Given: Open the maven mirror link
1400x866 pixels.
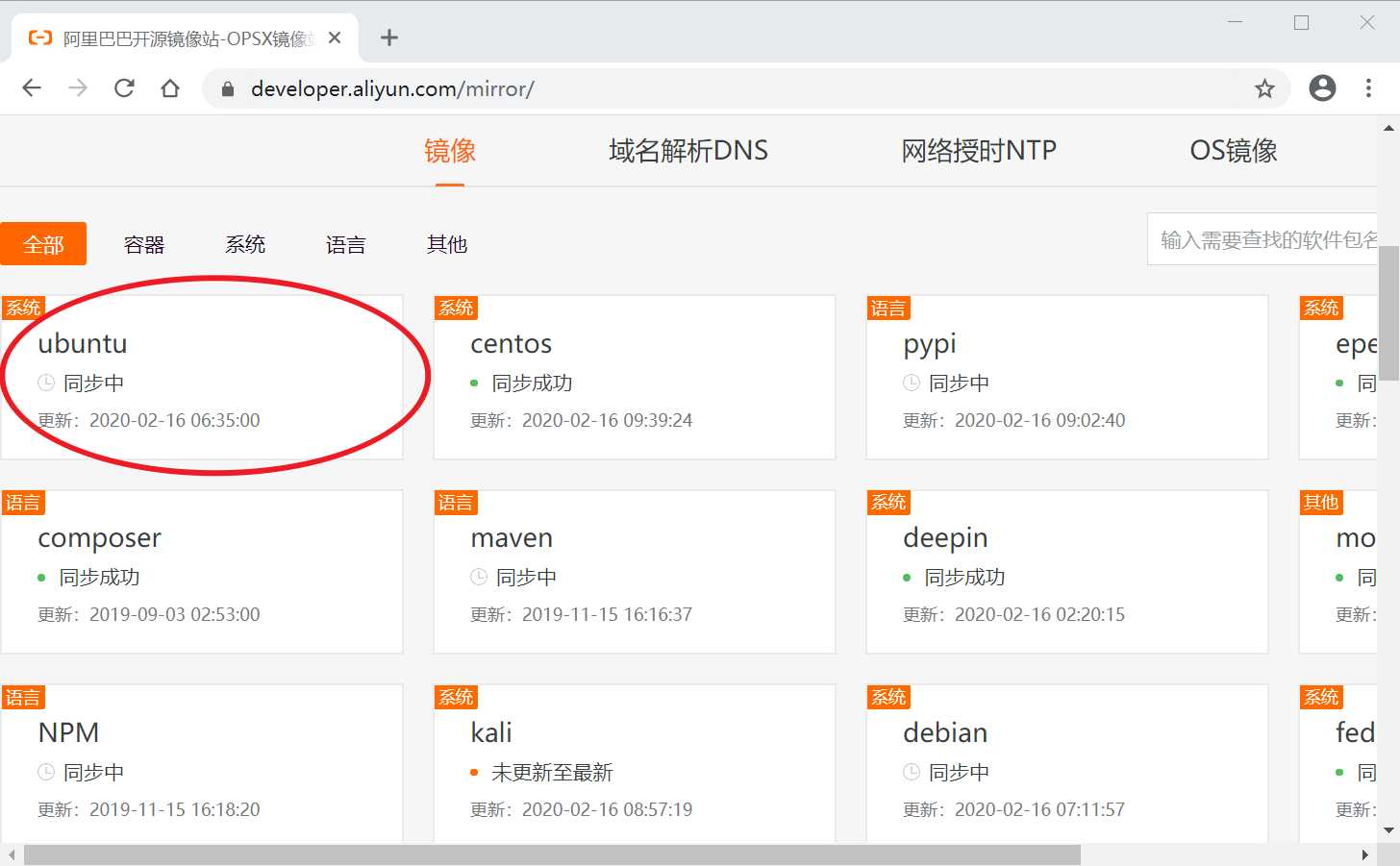Looking at the screenshot, I should tap(512, 537).
